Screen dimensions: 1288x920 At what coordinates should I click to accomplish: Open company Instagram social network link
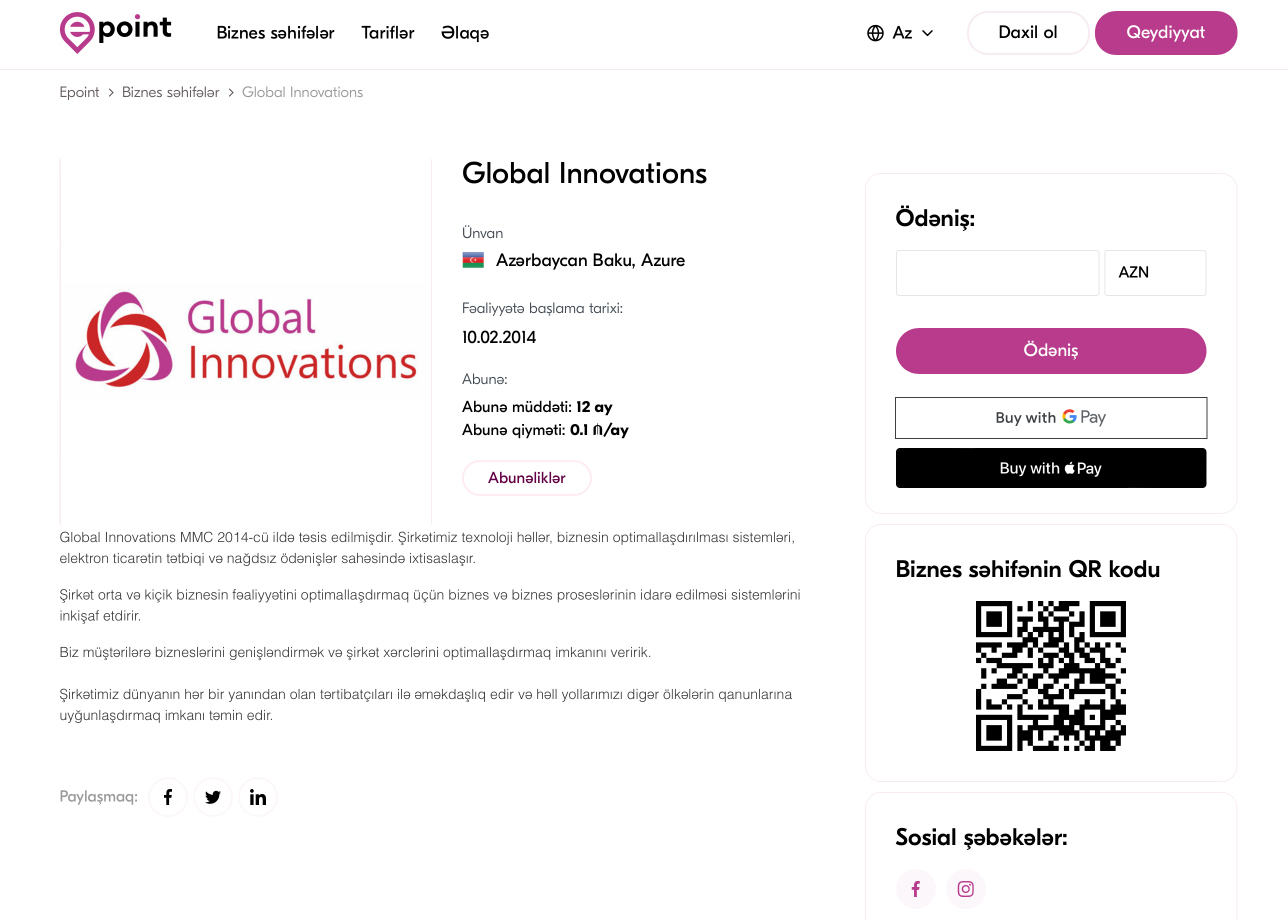pos(965,889)
